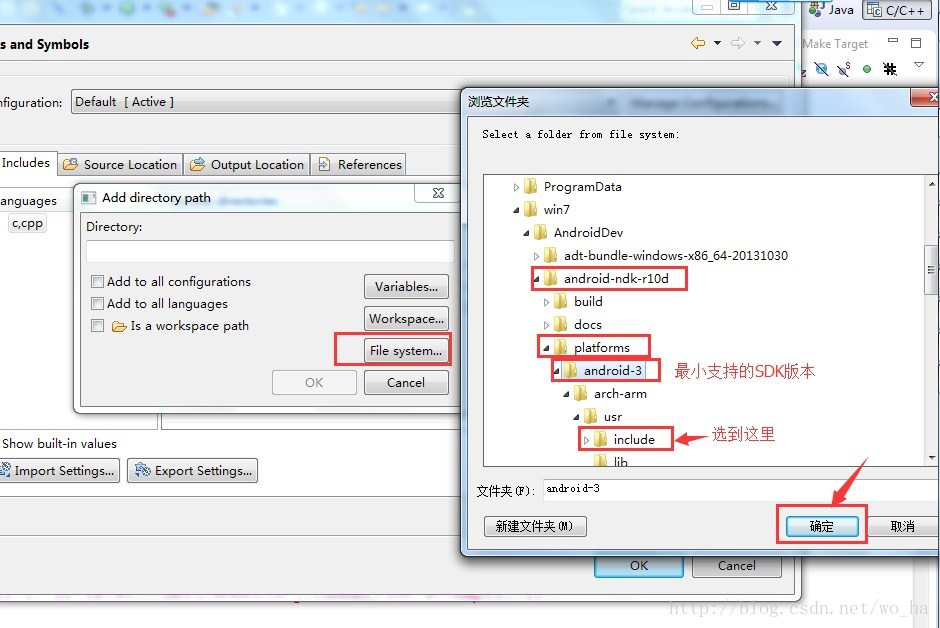Click the Import Settings... button

point(58,470)
